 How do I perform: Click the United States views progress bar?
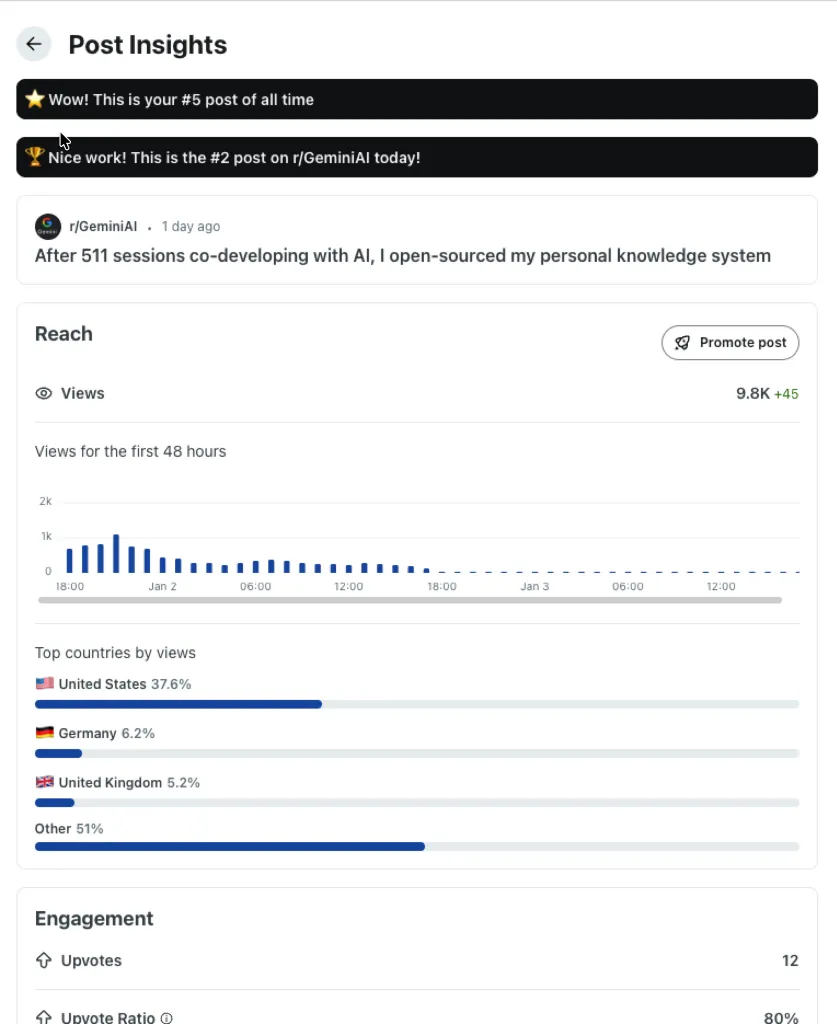point(178,704)
